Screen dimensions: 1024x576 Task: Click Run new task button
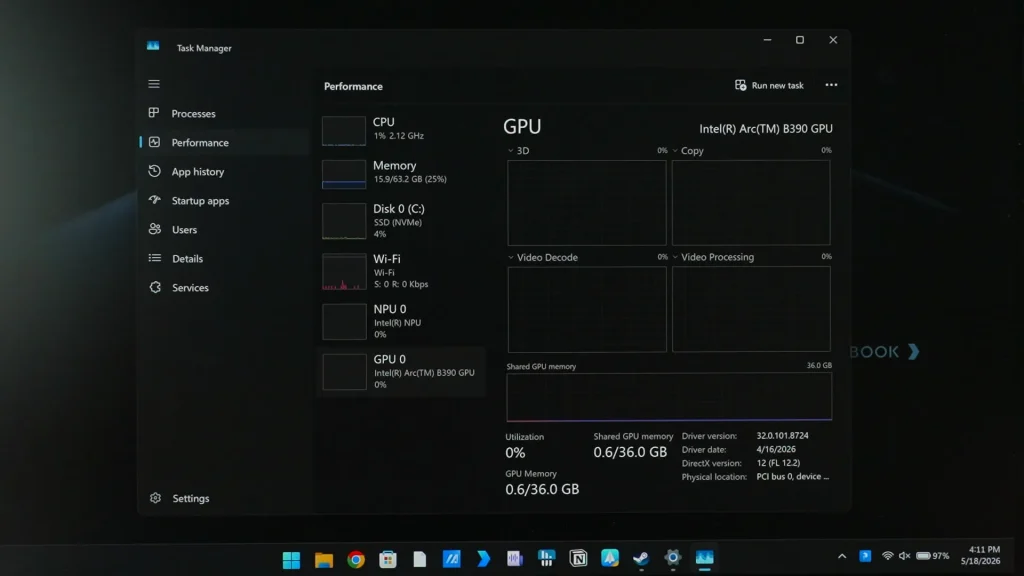(769, 86)
